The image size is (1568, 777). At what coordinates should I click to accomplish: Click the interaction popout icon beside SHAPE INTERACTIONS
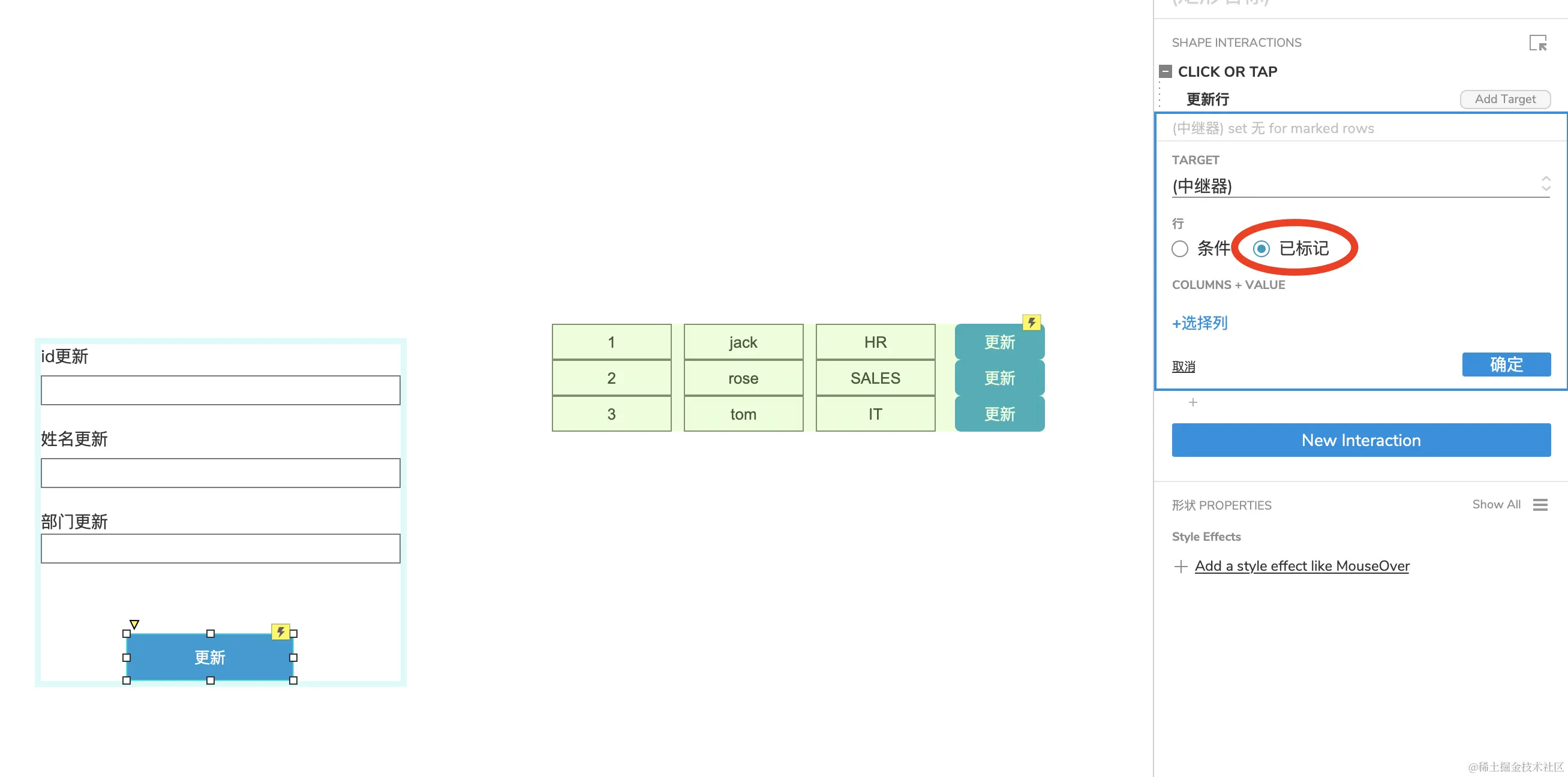point(1537,43)
